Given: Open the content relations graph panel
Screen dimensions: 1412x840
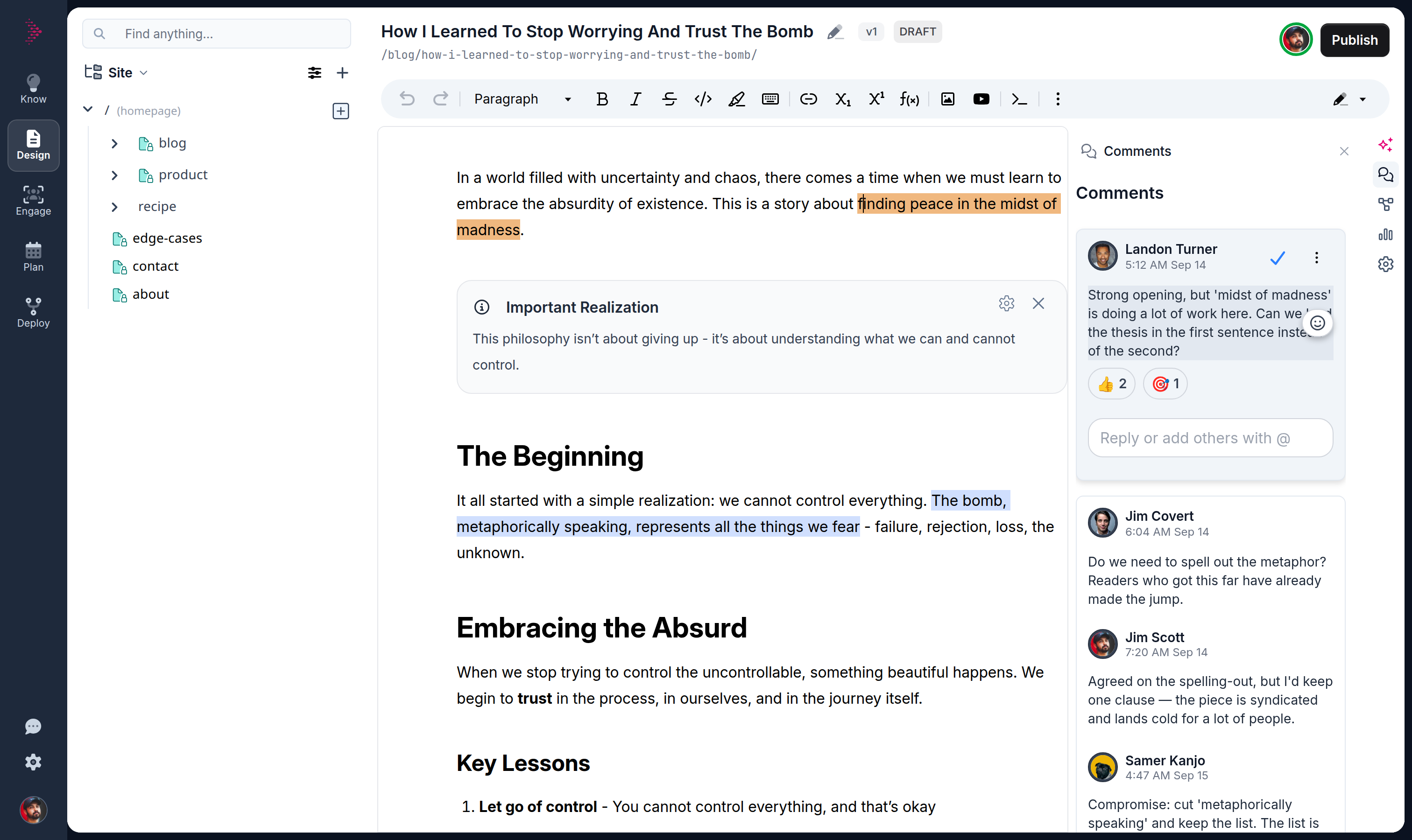Looking at the screenshot, I should 1385,204.
